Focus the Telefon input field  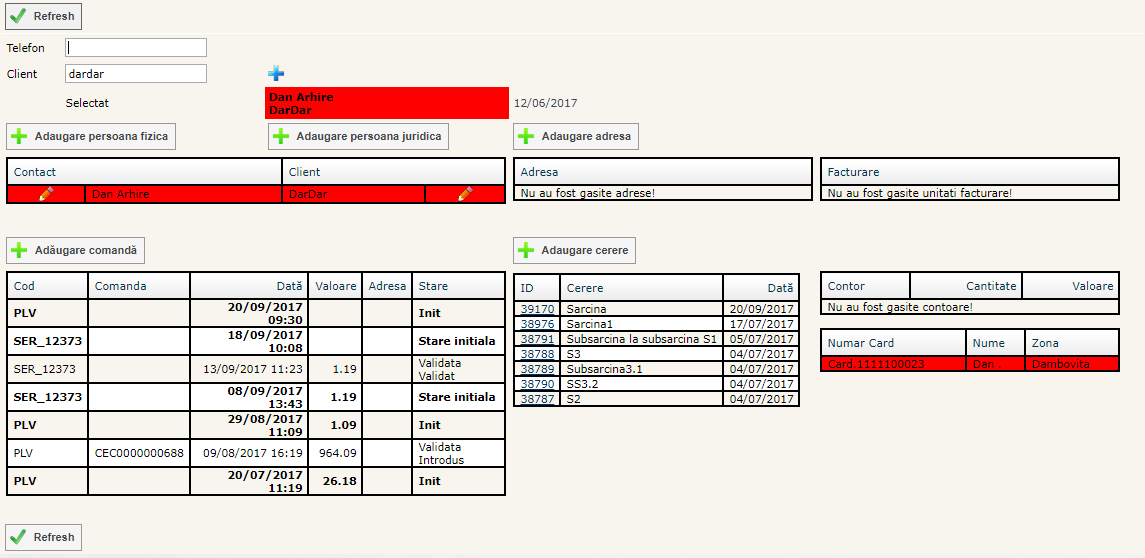[x=136, y=48]
